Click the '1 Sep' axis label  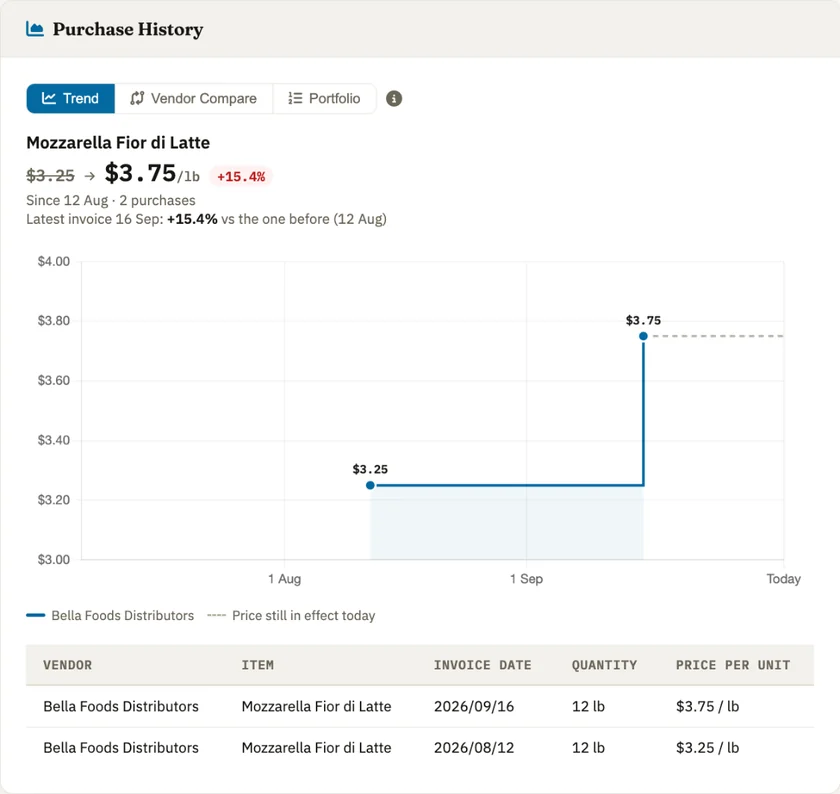click(527, 579)
